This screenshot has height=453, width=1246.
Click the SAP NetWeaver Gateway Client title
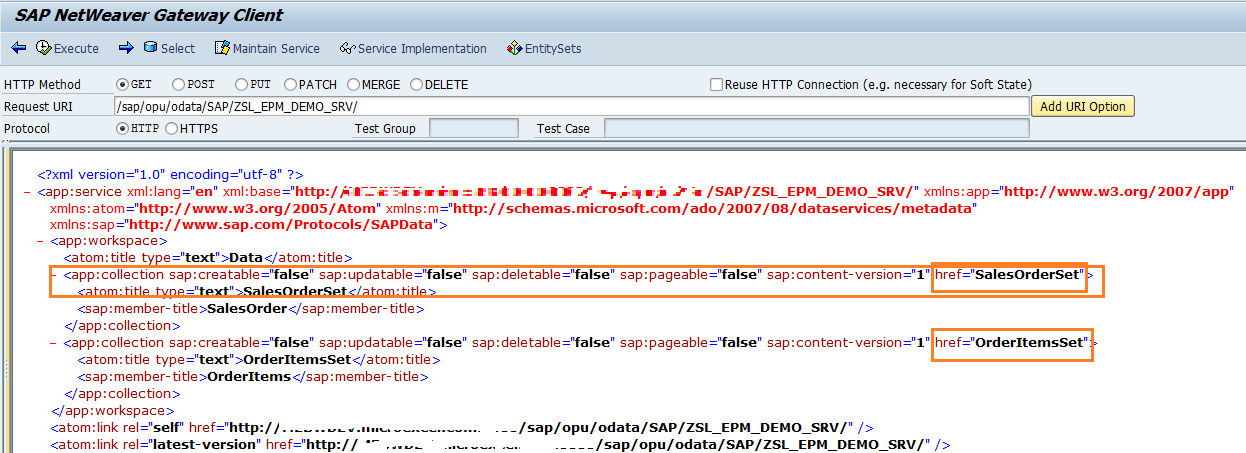point(148,15)
